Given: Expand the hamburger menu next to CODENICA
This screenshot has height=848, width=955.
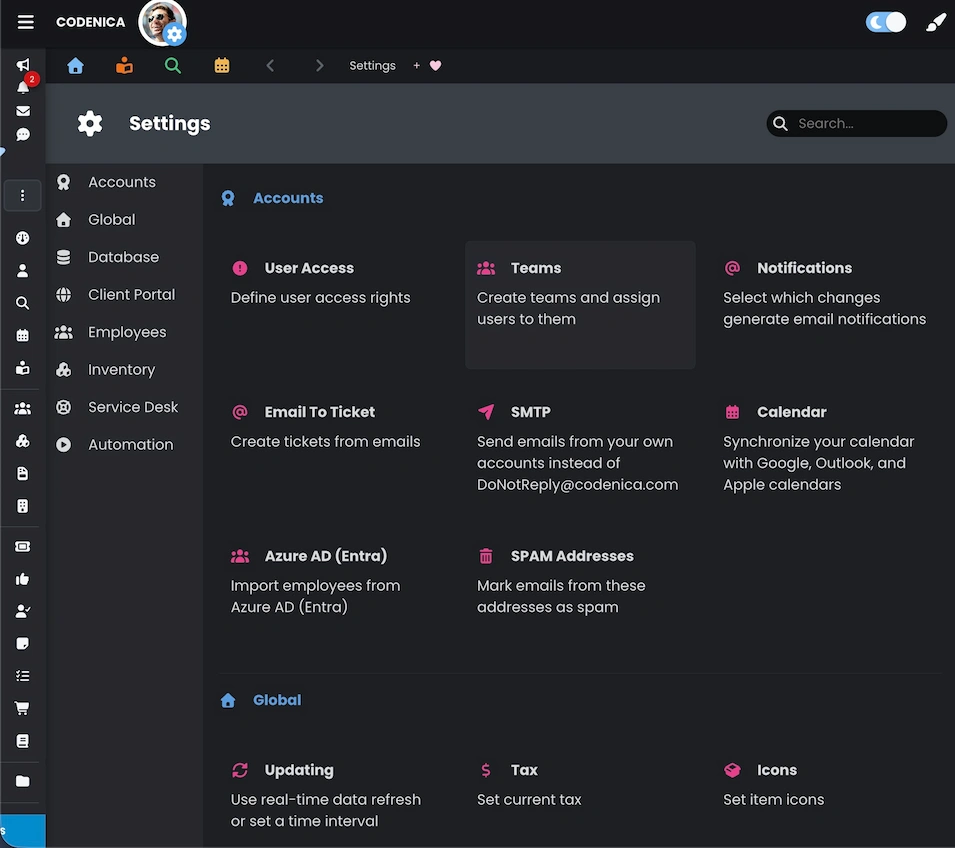Looking at the screenshot, I should tap(25, 21).
